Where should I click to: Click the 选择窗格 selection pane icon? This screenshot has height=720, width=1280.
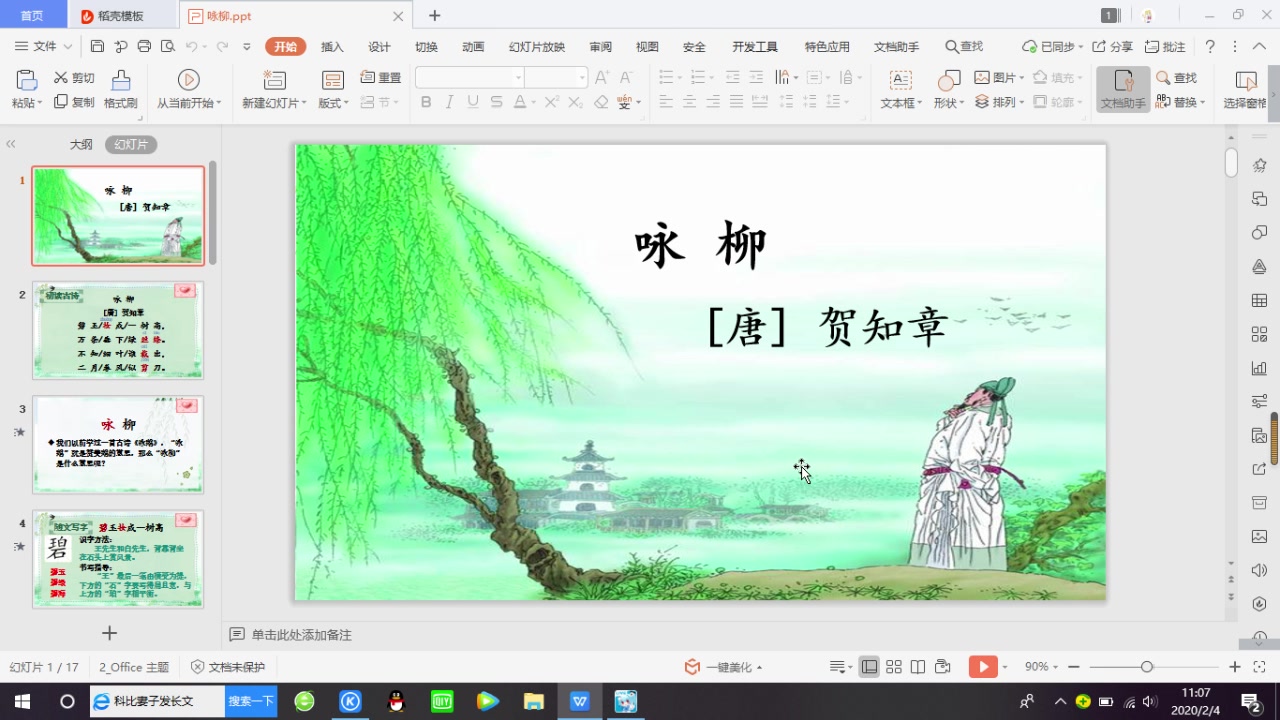coord(1245,81)
